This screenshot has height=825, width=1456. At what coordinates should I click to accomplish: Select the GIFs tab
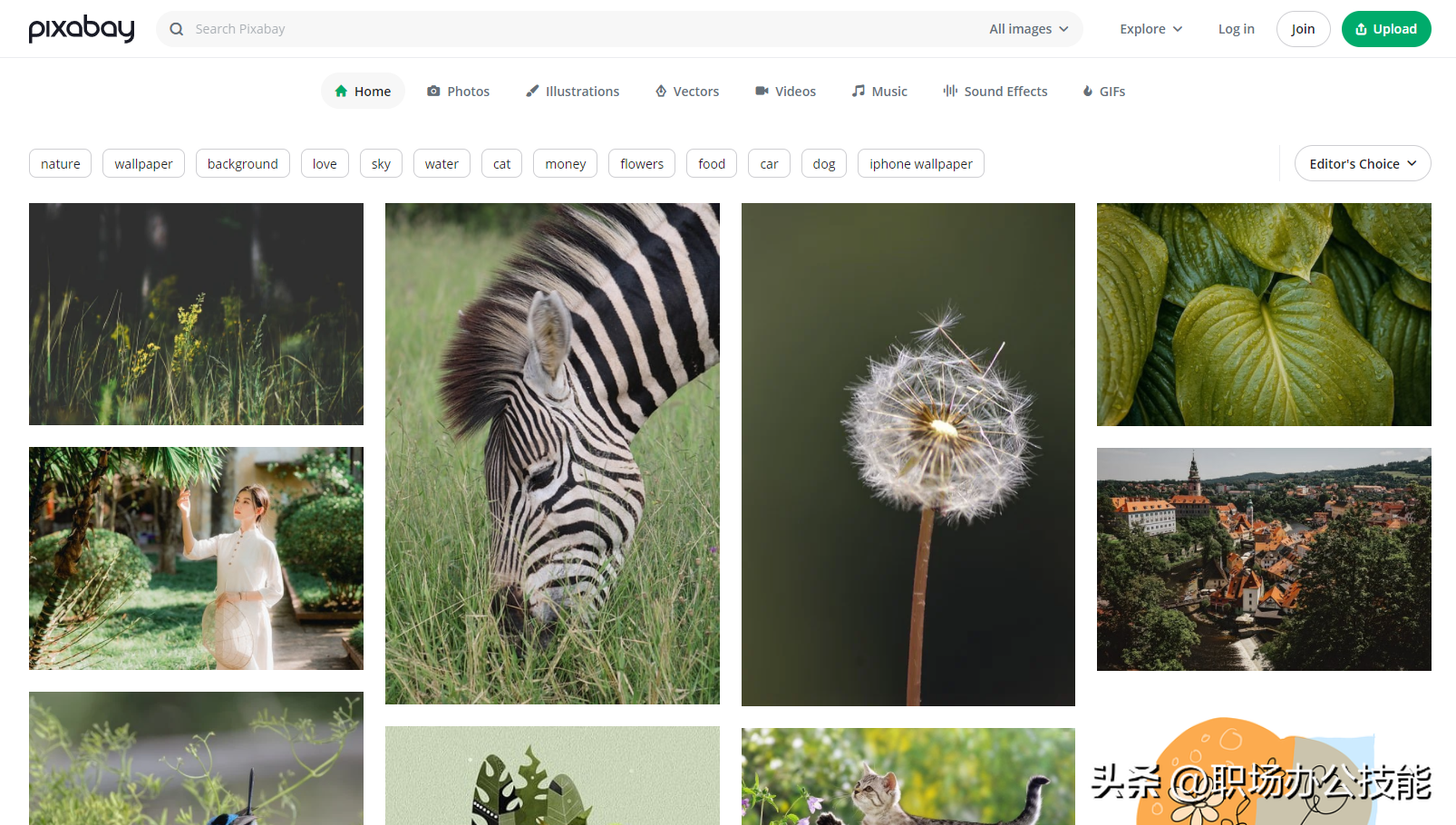click(1104, 91)
